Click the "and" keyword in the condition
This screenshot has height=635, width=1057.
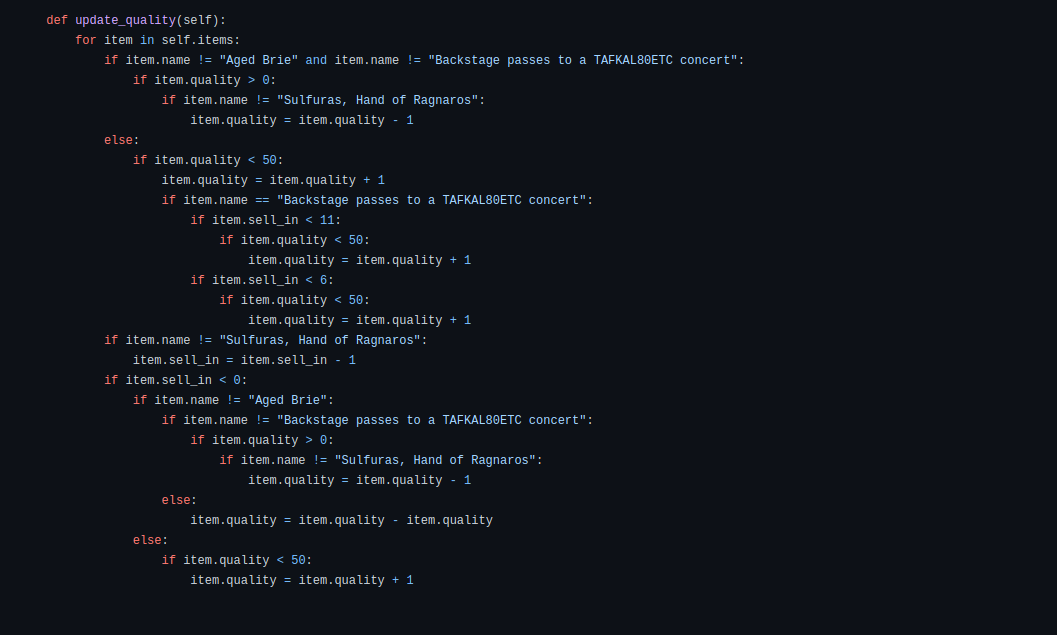[316, 60]
